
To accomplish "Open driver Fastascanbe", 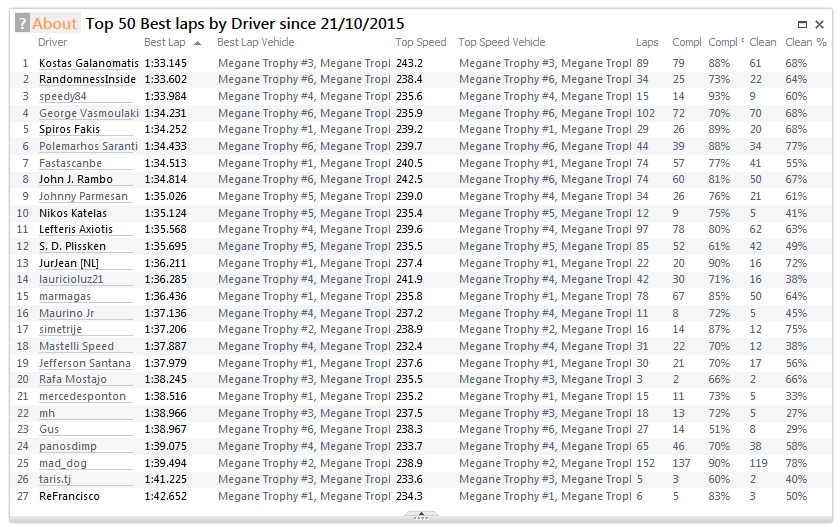I will coord(70,163).
